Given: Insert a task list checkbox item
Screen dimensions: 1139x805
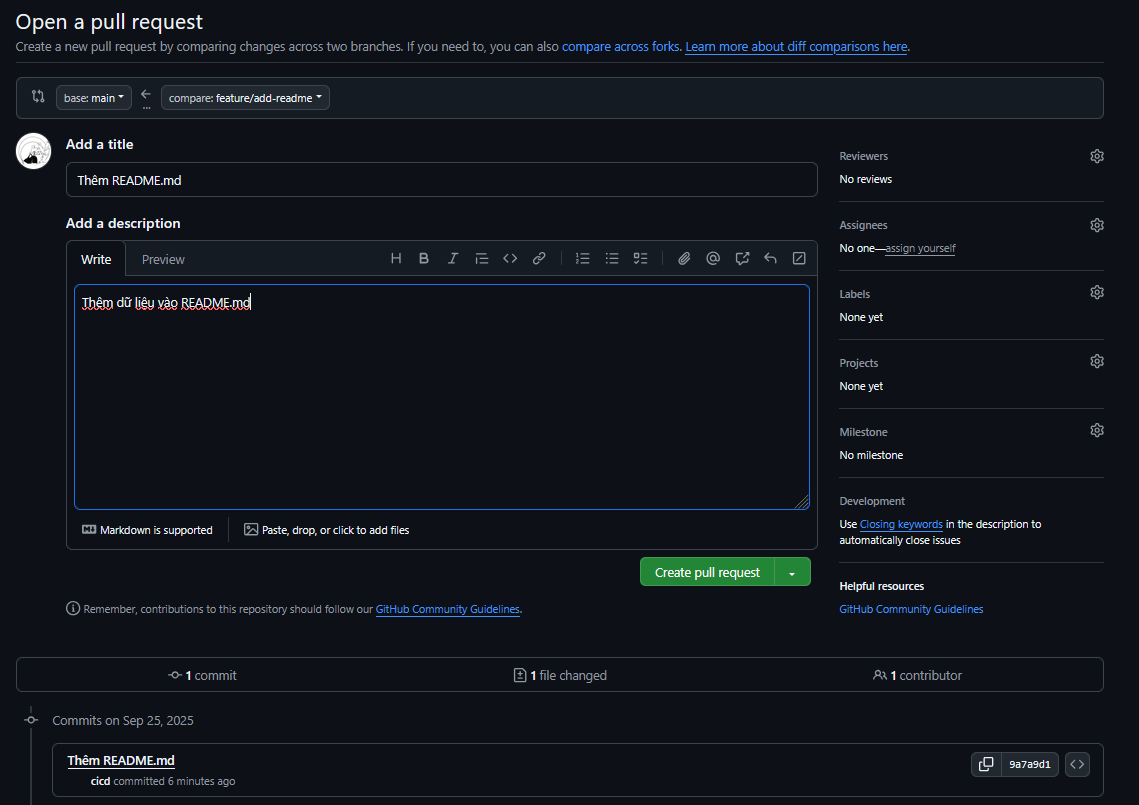Looking at the screenshot, I should [641, 258].
